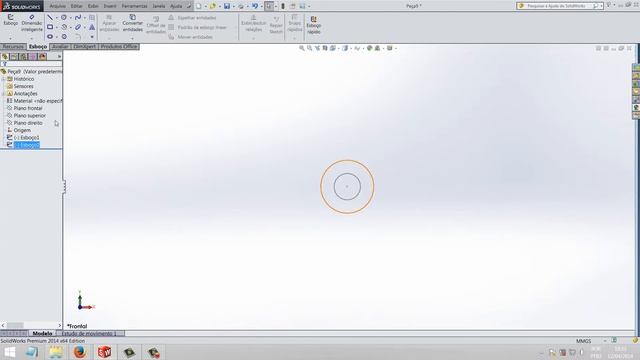The height and width of the screenshot is (360, 640).
Task: Click Zoom to fit magnifier icon
Action: click(x=302, y=48)
